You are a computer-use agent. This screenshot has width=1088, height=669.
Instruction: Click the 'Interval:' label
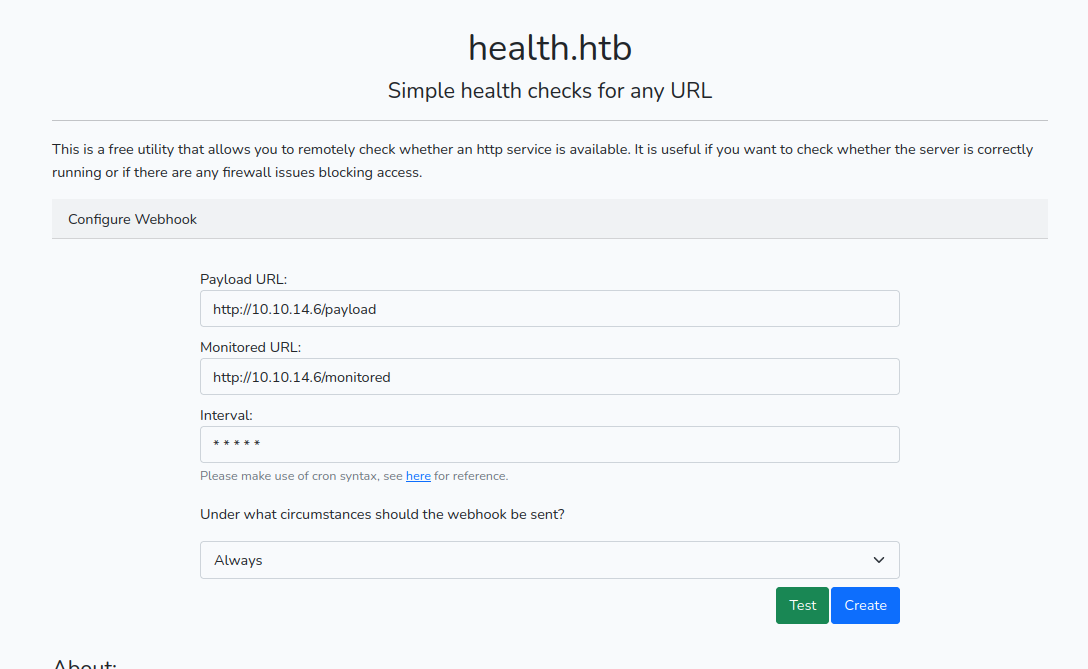click(226, 415)
